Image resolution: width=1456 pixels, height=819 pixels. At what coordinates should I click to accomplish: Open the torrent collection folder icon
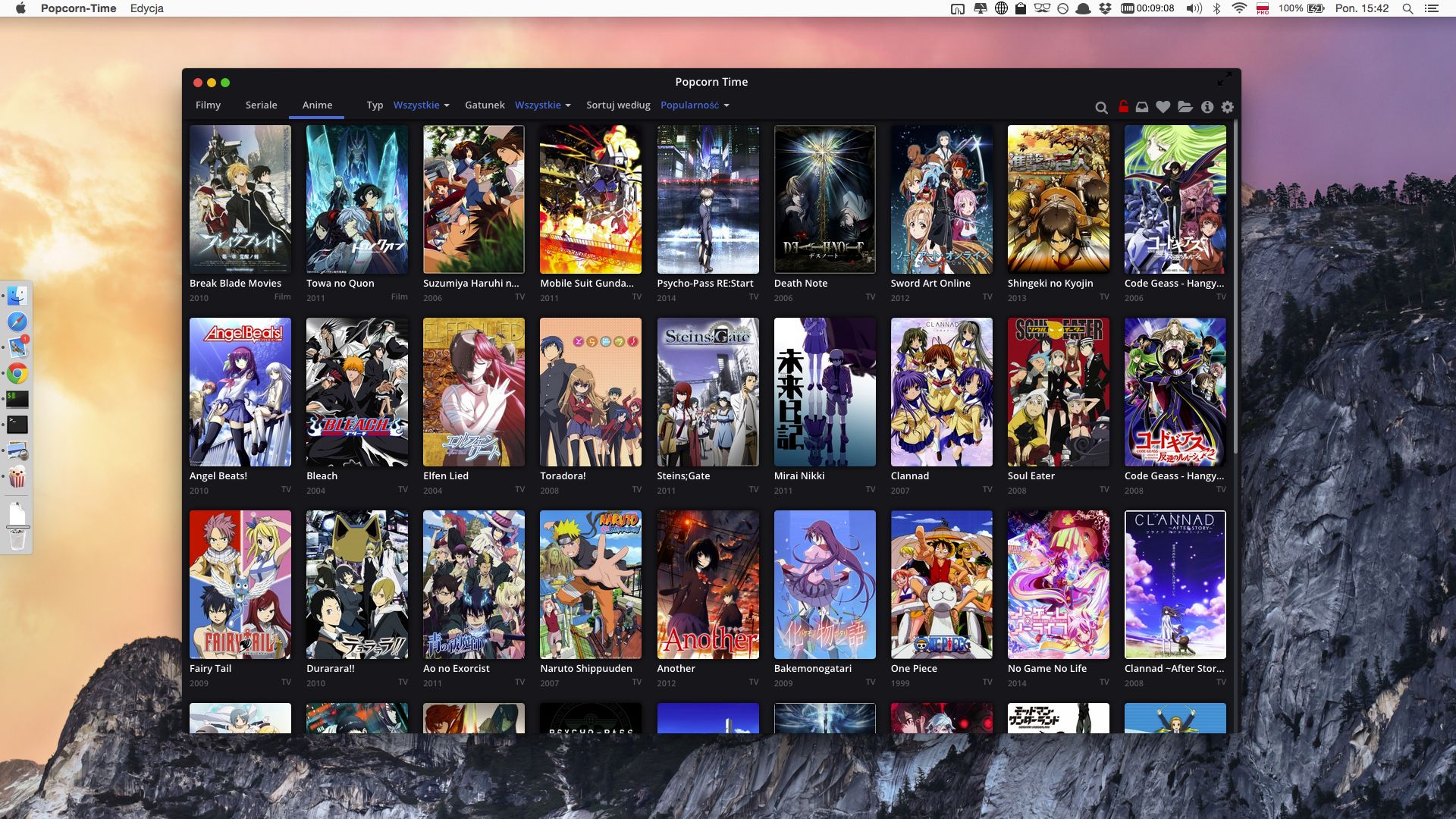(x=1185, y=107)
